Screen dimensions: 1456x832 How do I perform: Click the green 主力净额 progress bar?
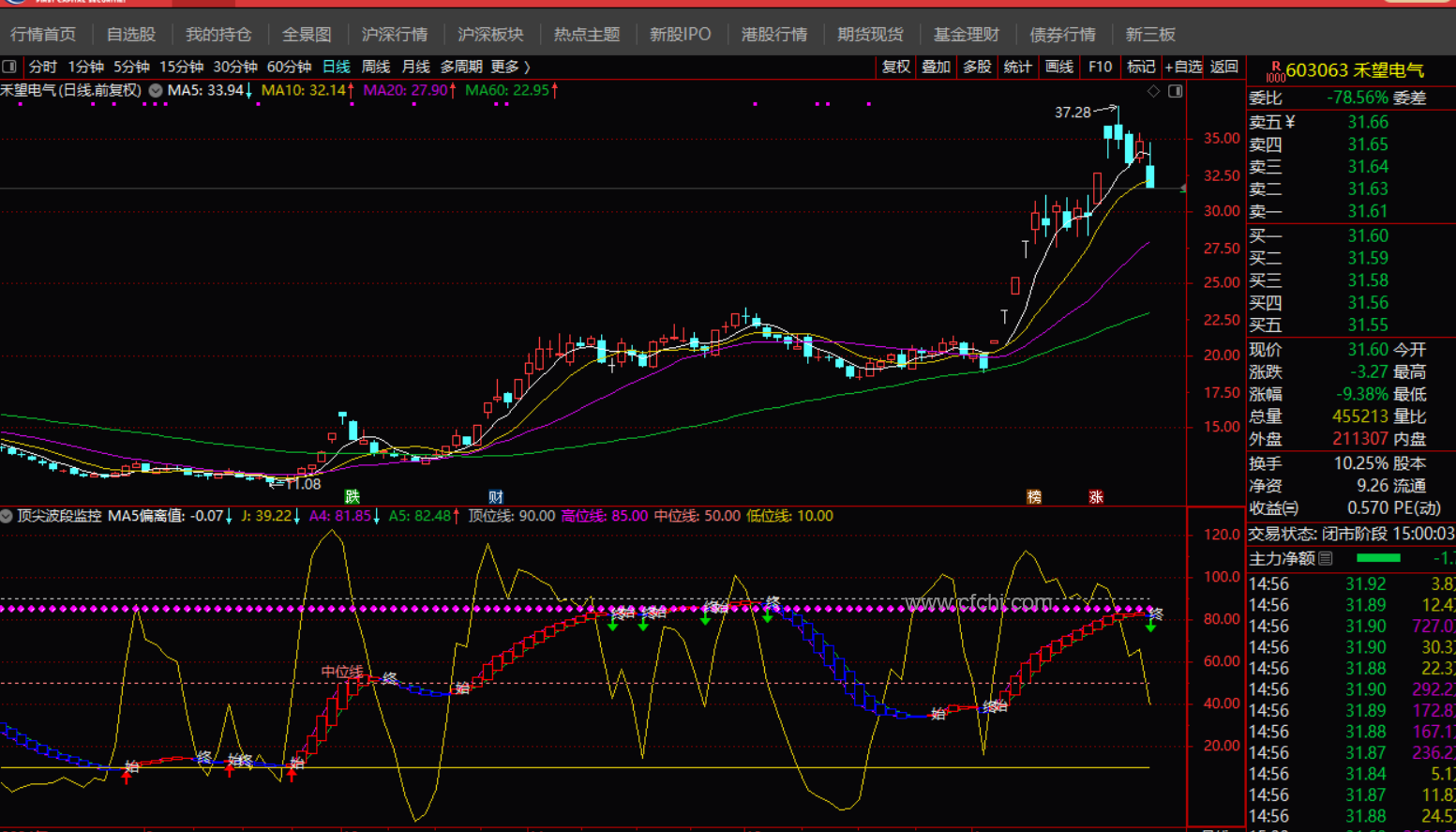1378,558
